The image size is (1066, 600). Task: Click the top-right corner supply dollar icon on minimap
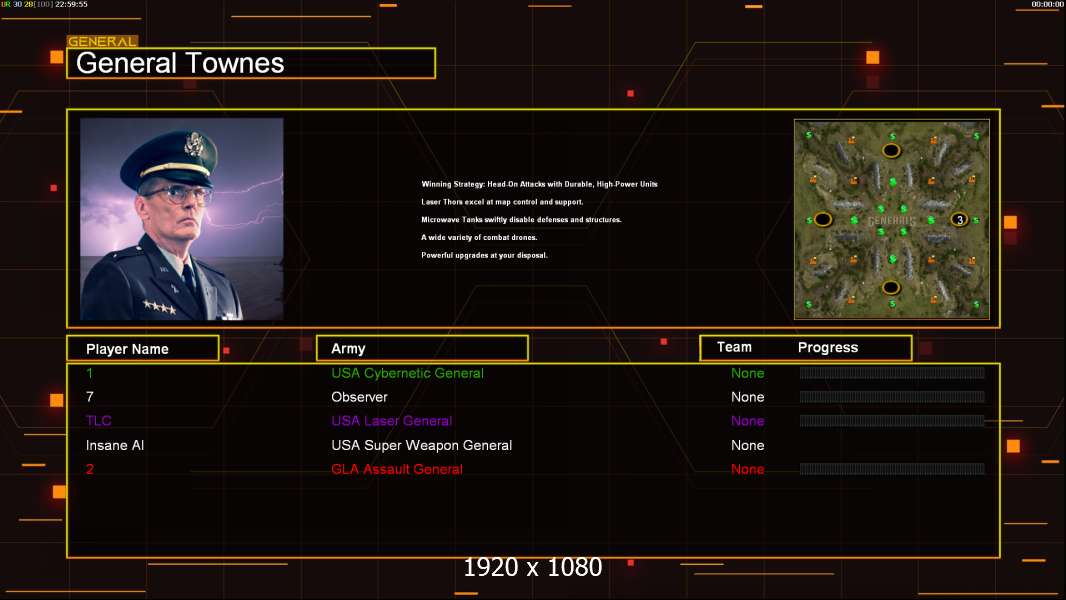[x=975, y=135]
